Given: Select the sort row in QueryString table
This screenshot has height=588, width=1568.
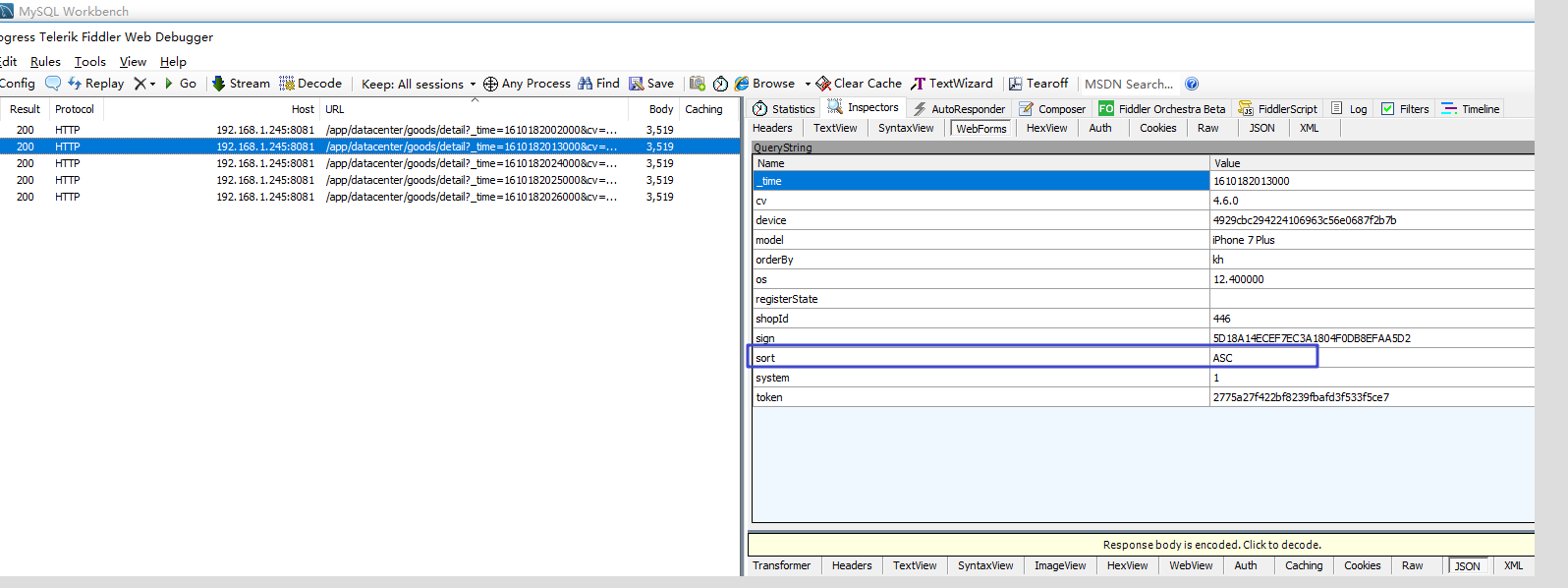Looking at the screenshot, I should coord(1143,358).
